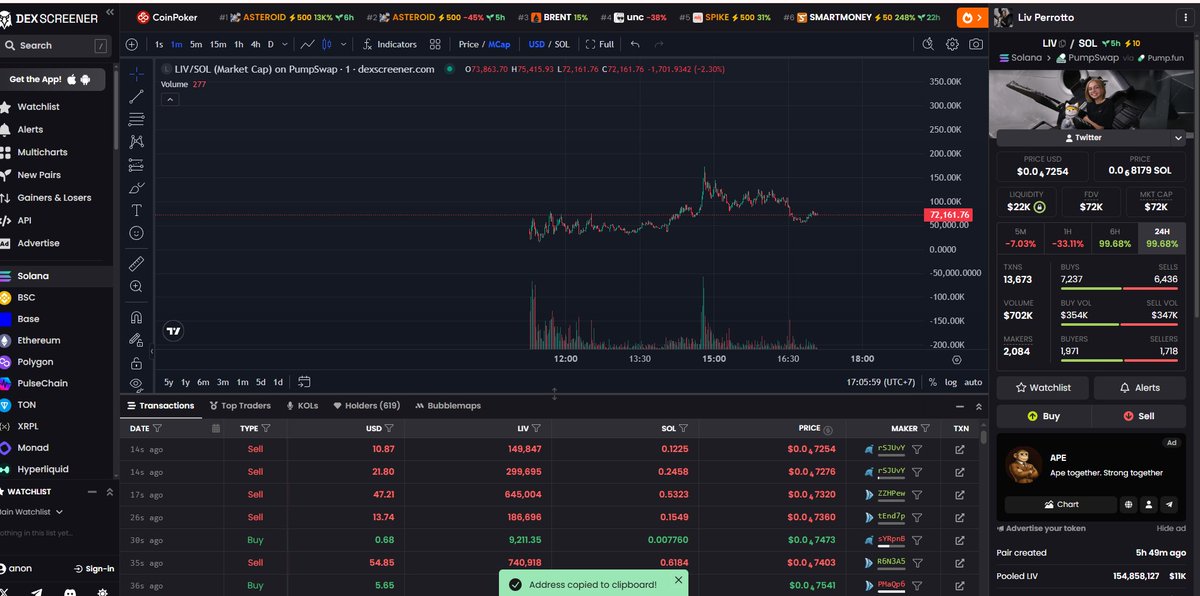The width and height of the screenshot is (1200, 596).
Task: Add a compare symbol with plus icon
Action: (x=132, y=44)
